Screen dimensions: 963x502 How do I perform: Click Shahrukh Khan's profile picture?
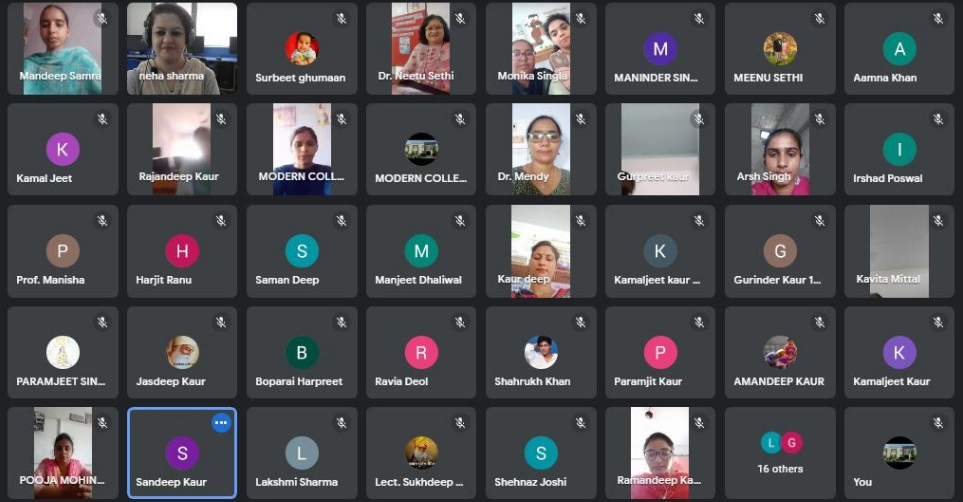(541, 353)
